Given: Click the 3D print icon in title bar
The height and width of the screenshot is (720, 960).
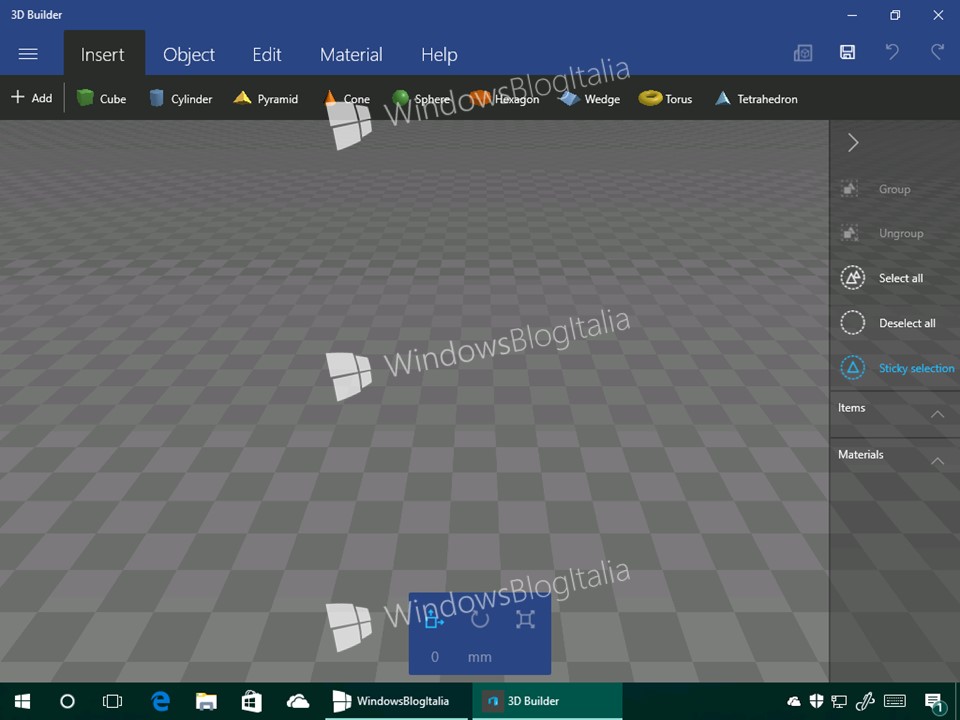Looking at the screenshot, I should pos(803,53).
